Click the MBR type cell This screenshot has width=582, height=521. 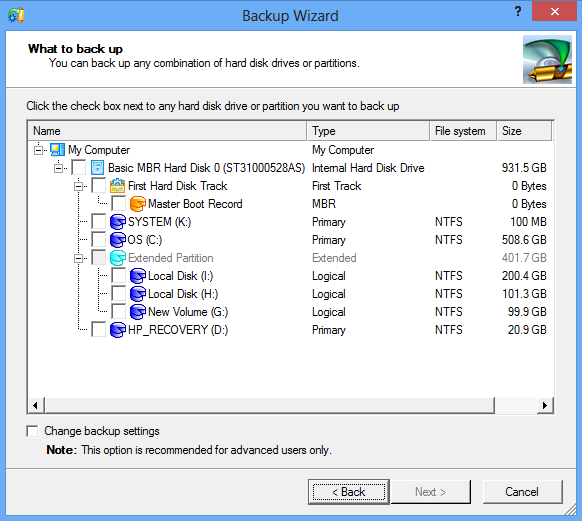pyautogui.click(x=324, y=204)
